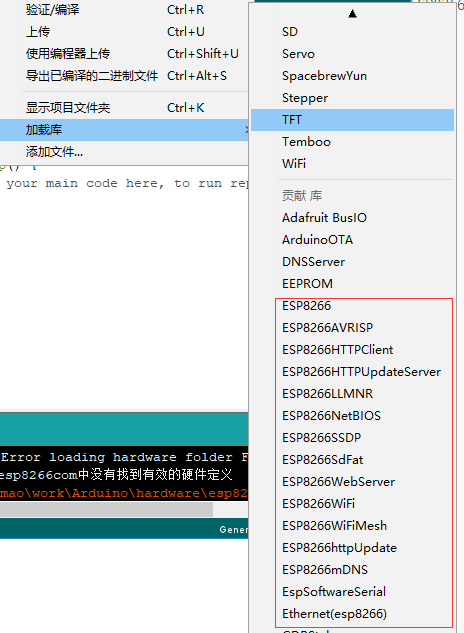The image size is (464, 633).
Task: Select ESP8266LLMNR library
Action: coord(353,394)
